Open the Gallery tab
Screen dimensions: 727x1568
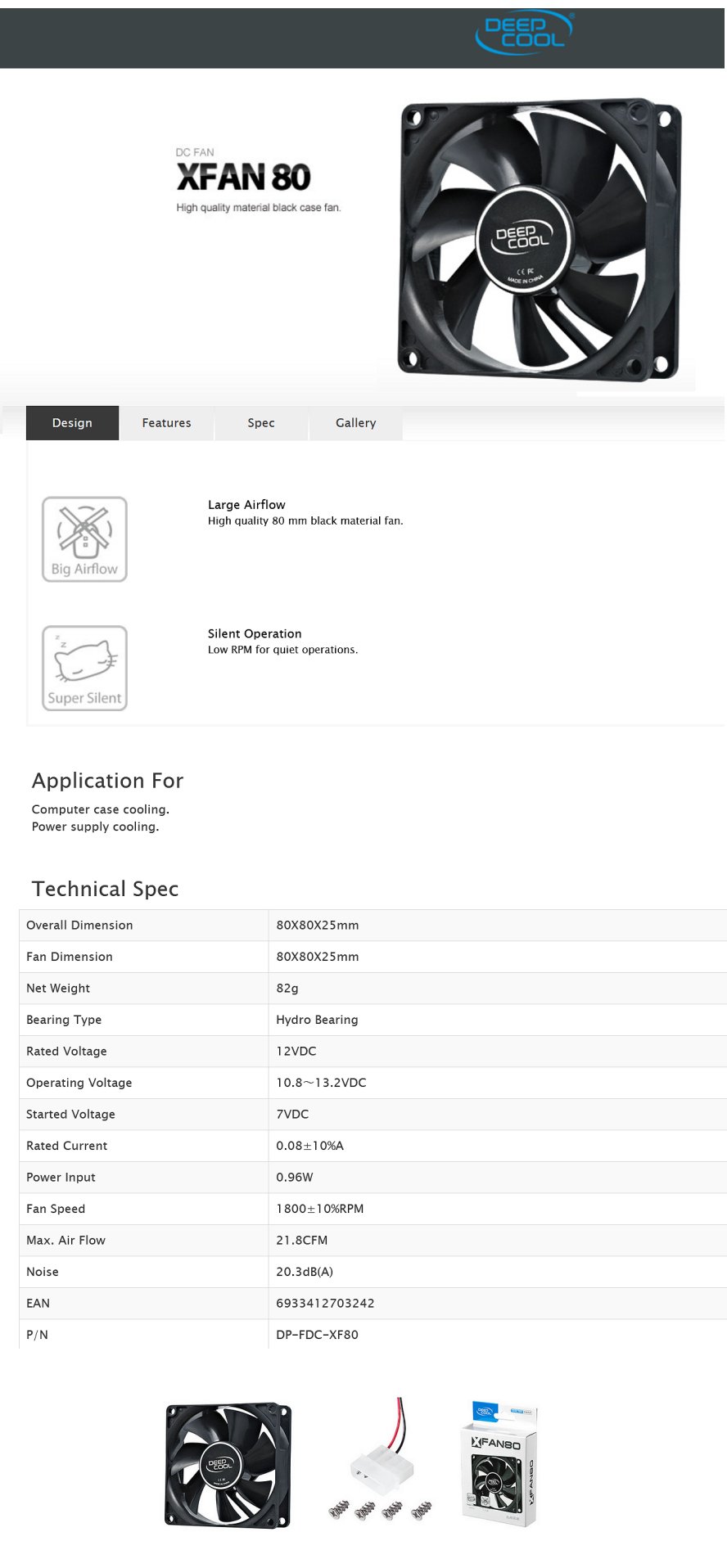tap(355, 423)
